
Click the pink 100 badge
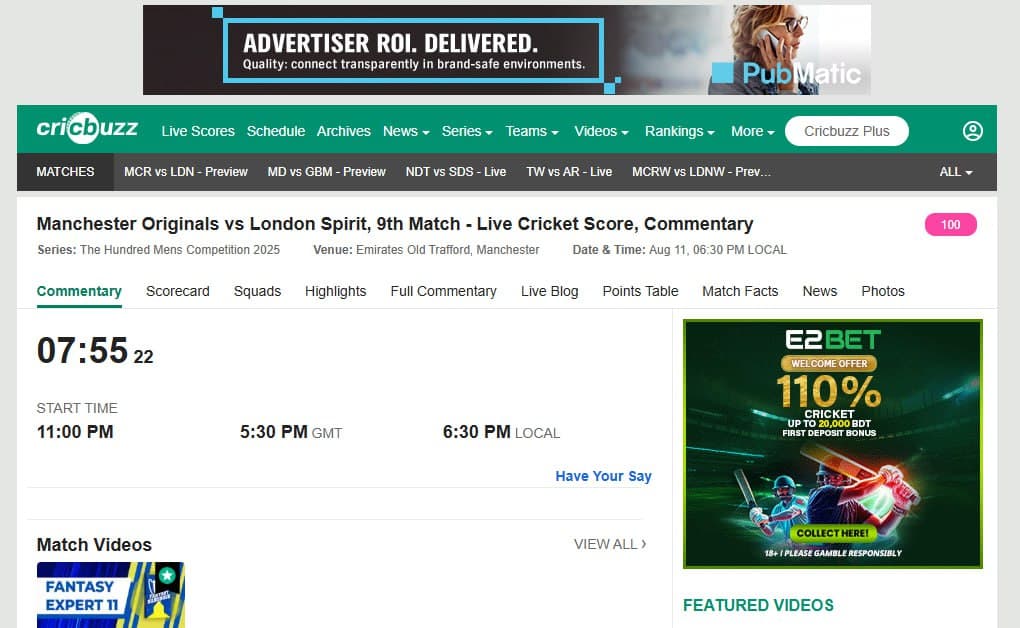coord(950,225)
